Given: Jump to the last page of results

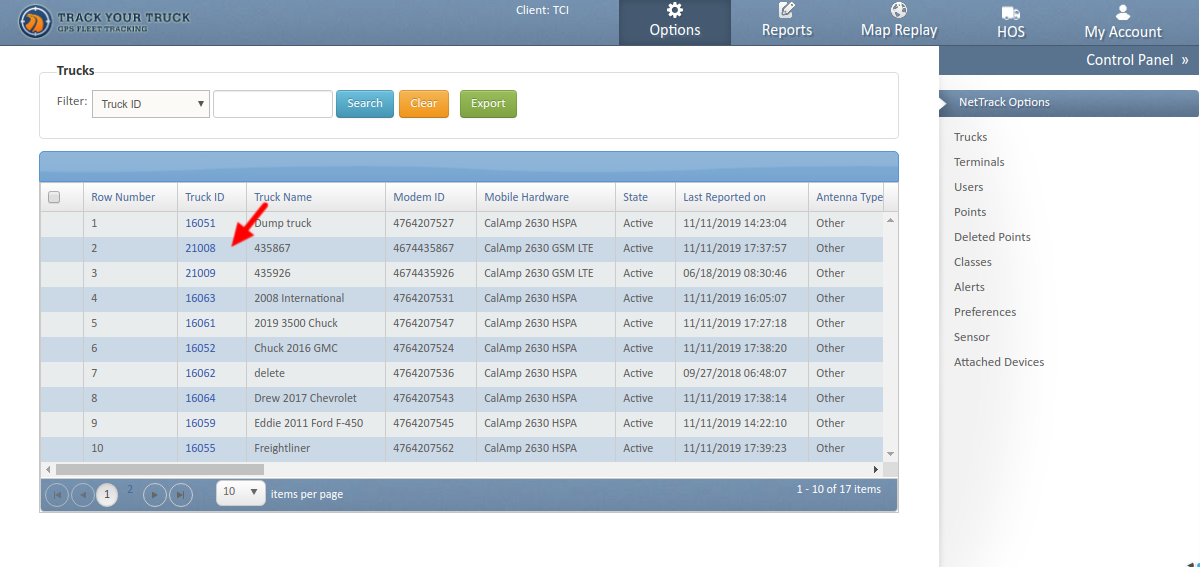Looking at the screenshot, I should point(180,494).
